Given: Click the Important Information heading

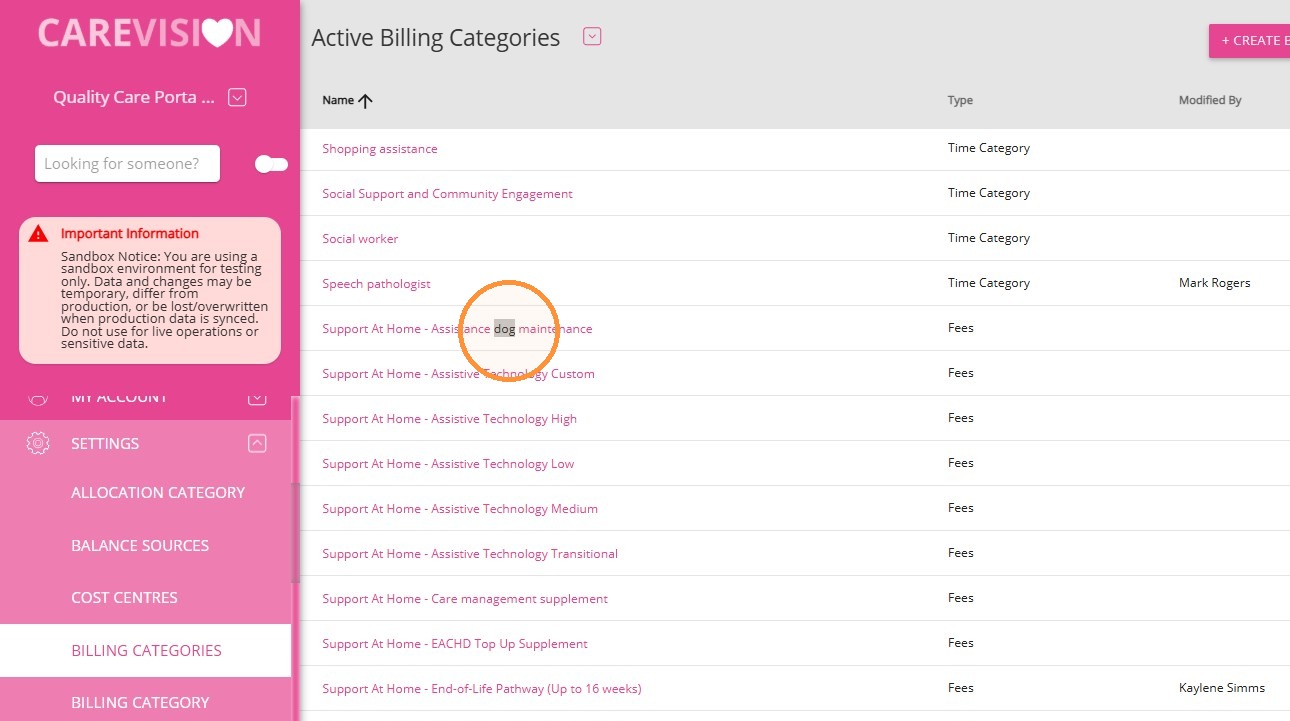Looking at the screenshot, I should click(x=130, y=234).
